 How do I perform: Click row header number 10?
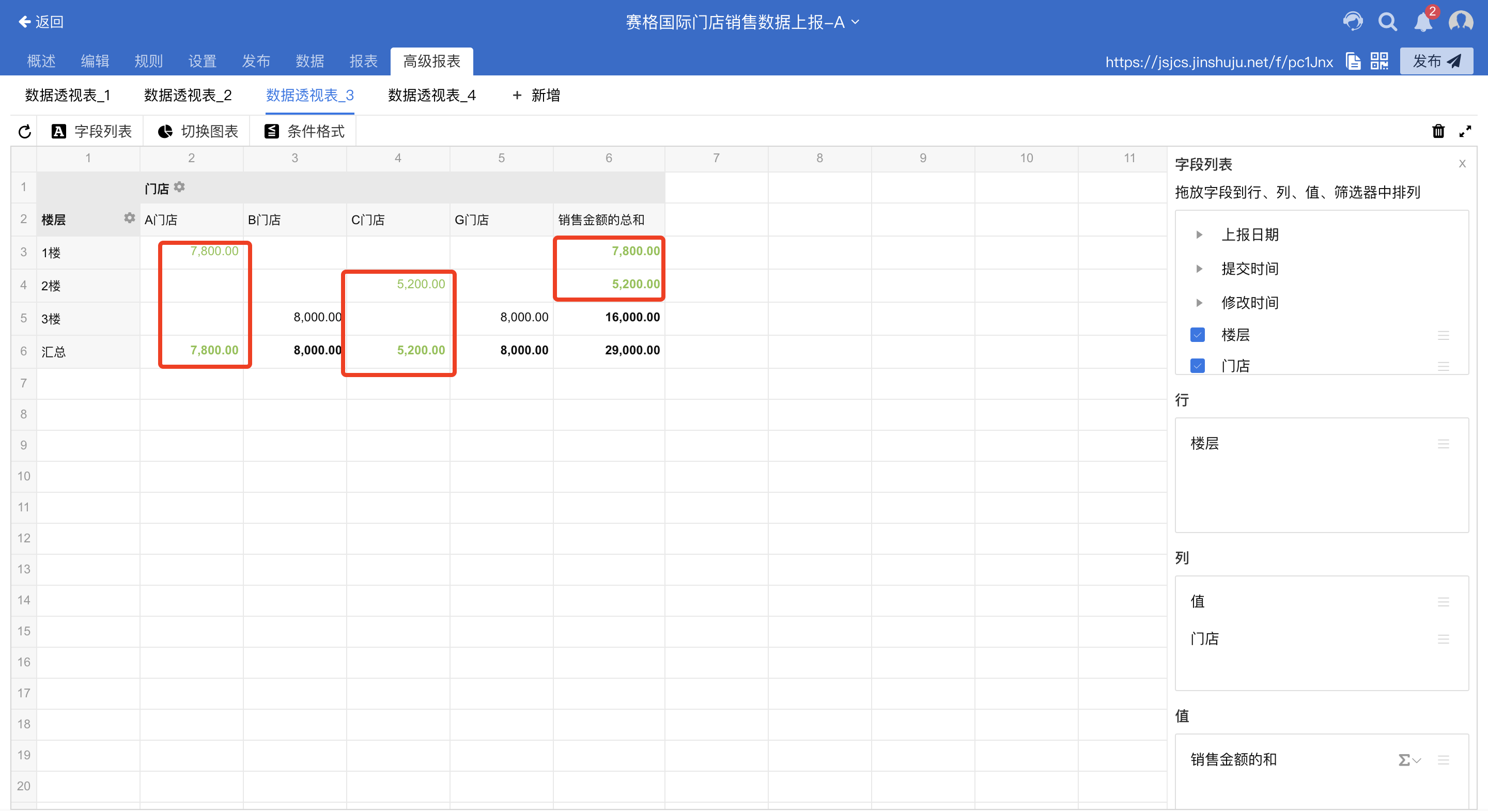point(24,476)
